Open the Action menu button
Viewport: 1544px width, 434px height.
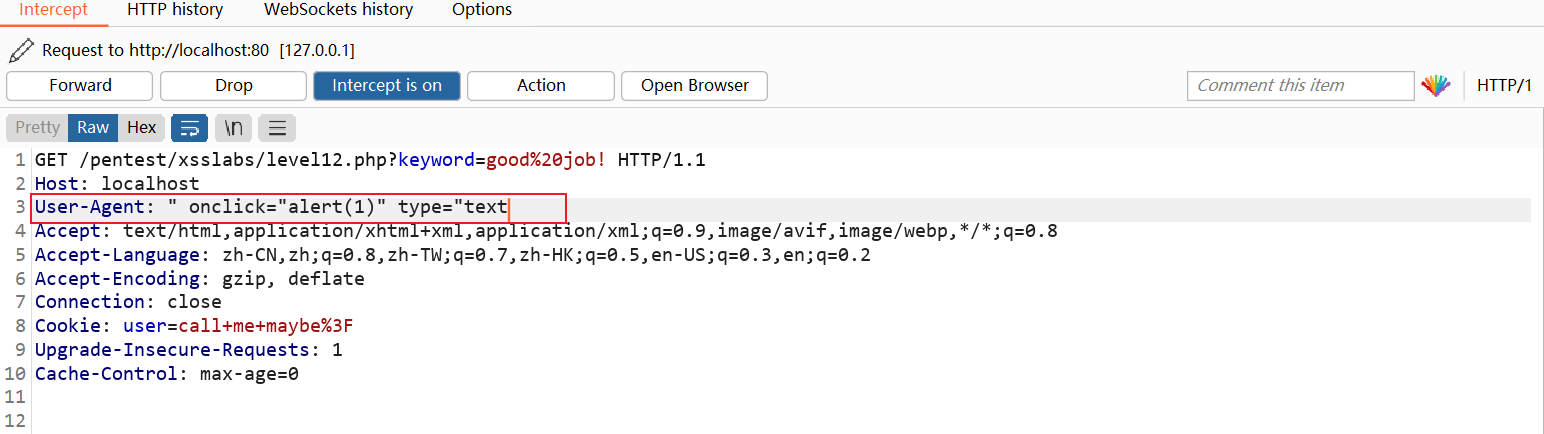[541, 86]
